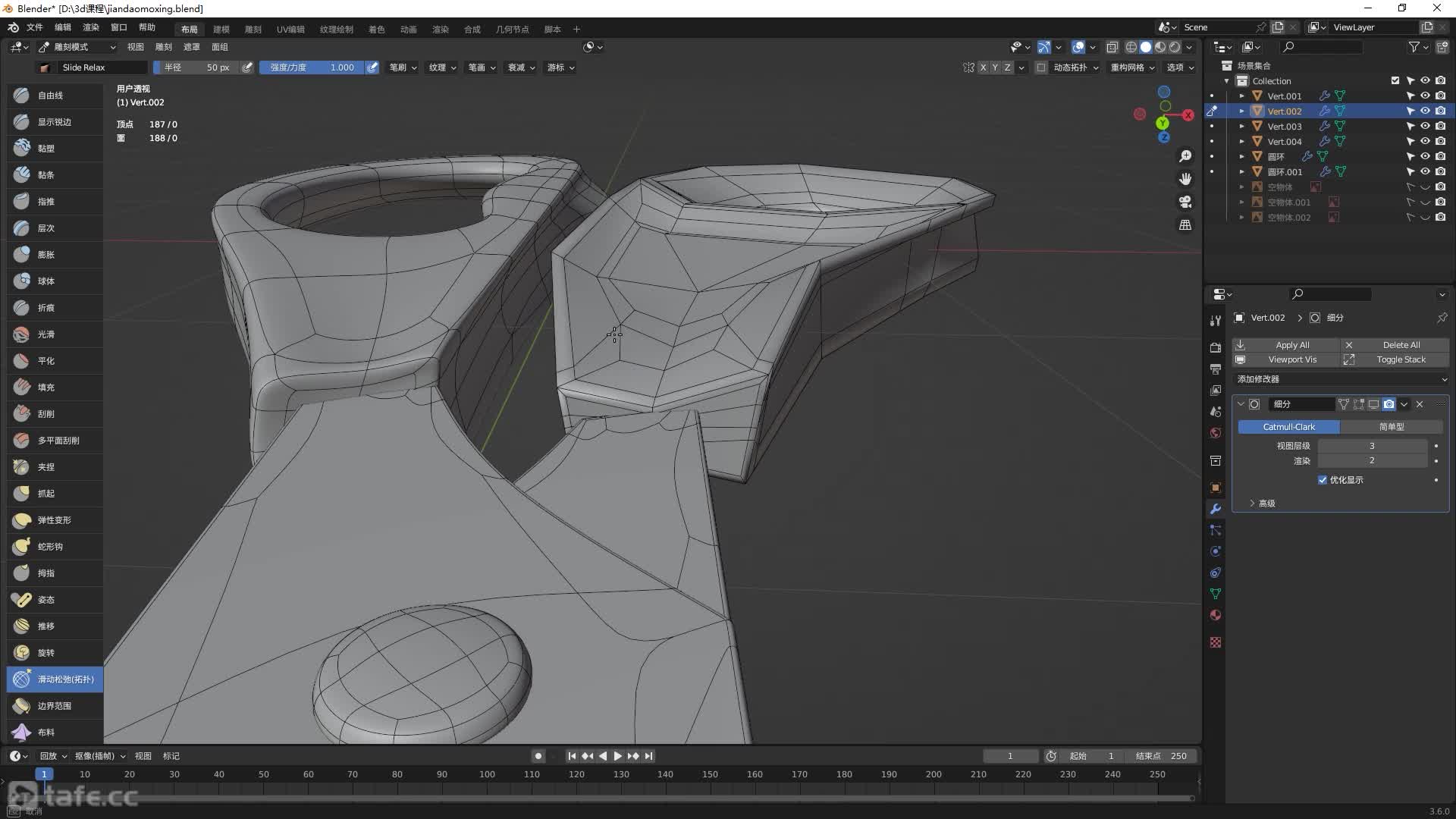Open the 雕刻模式 mode dropdown
This screenshot has height=819, width=1456.
77,47
